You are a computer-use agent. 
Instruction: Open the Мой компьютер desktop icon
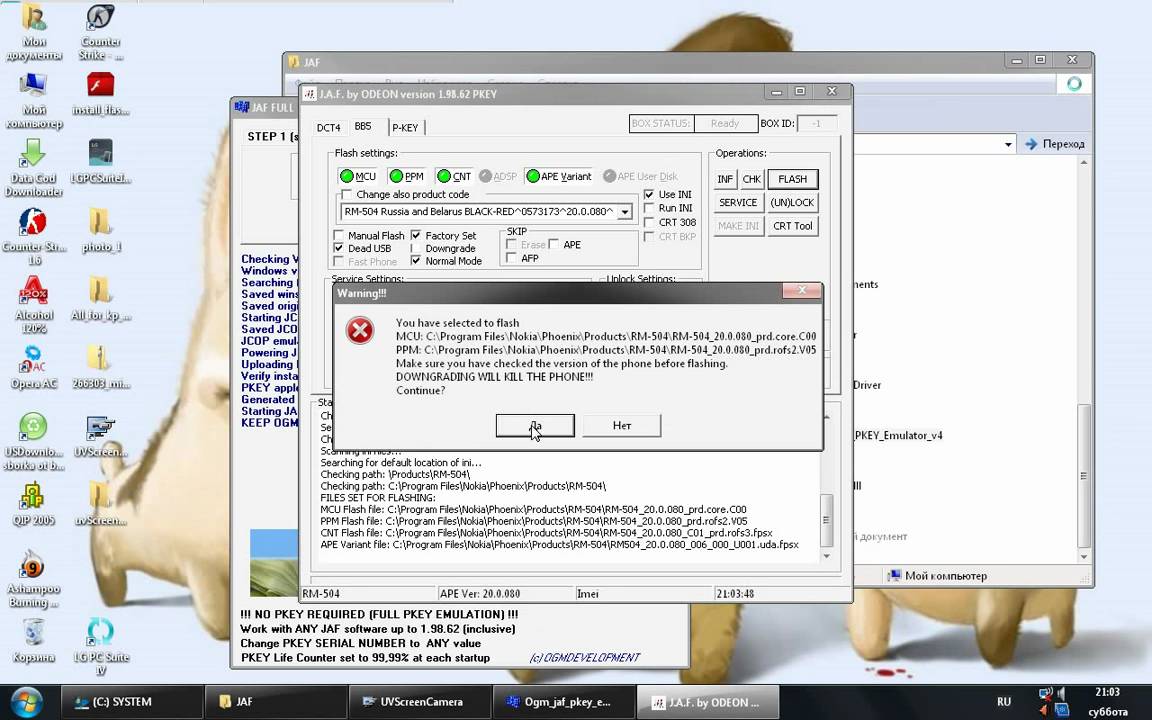(x=33, y=100)
